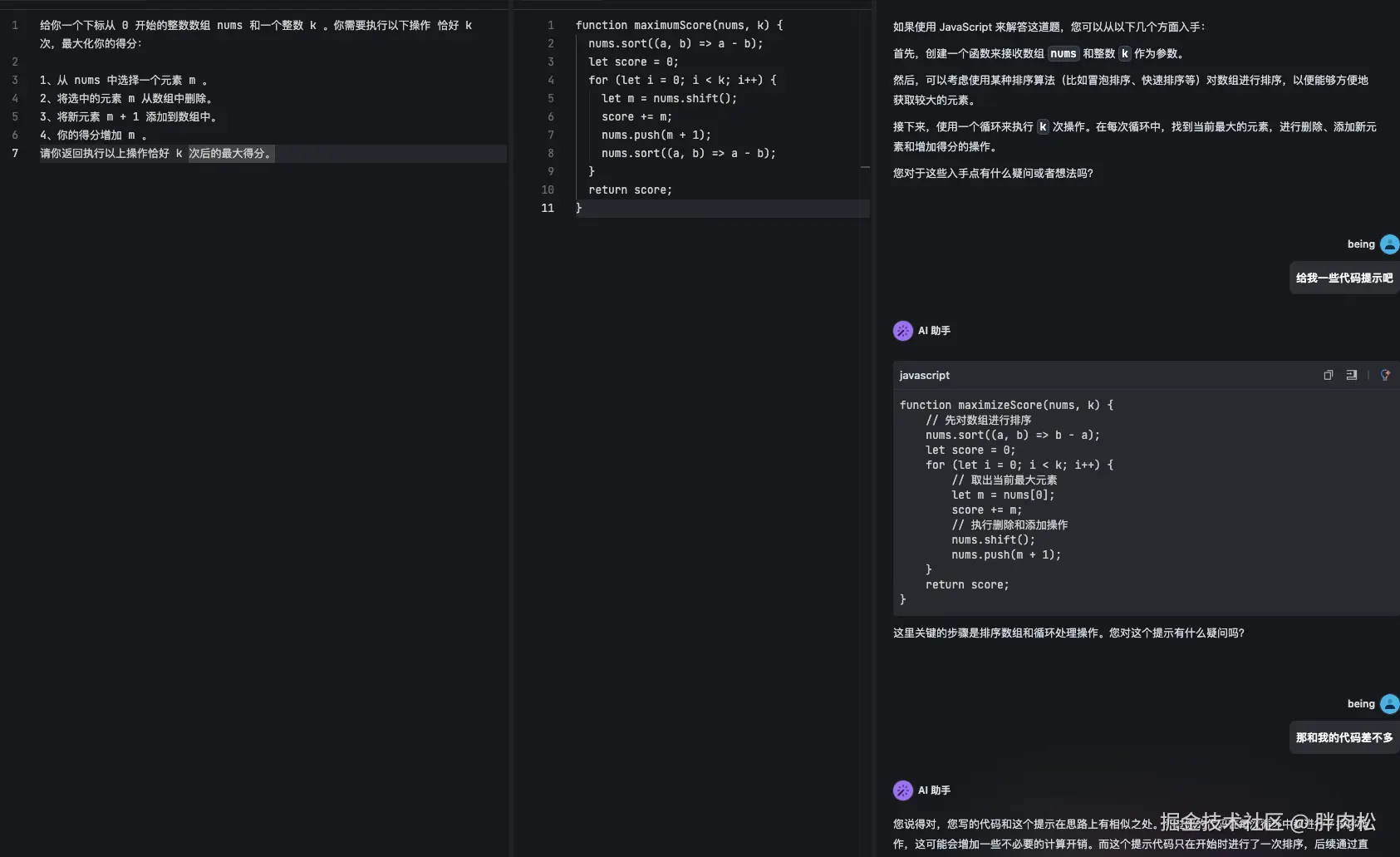The width and height of the screenshot is (1400, 857).
Task: Click the inline nums code tag in chat
Action: 1064,53
